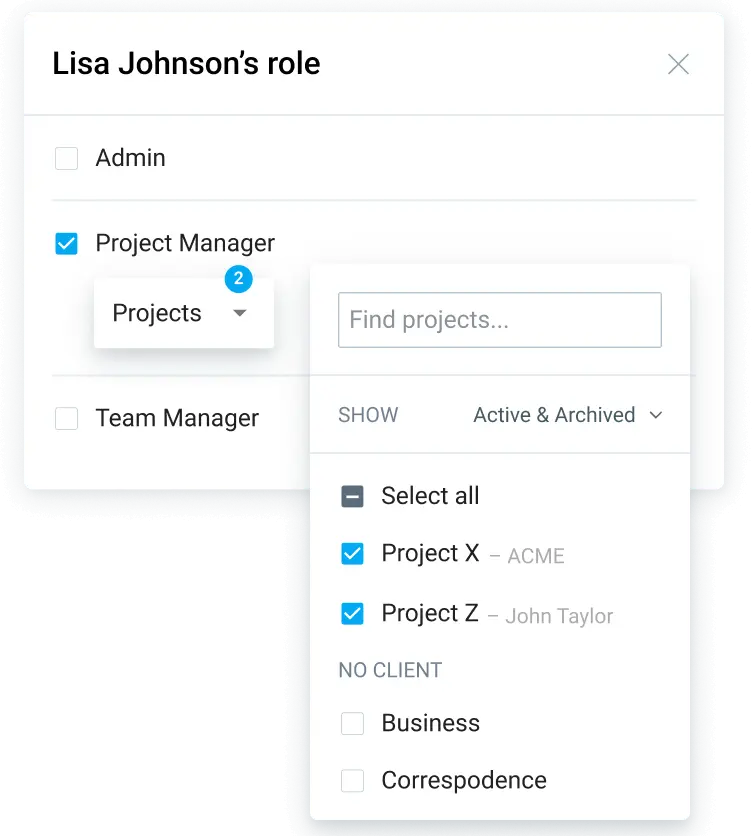Image resolution: width=752 pixels, height=836 pixels.
Task: Click the checkmark icon beside Project X
Action: tap(352, 553)
